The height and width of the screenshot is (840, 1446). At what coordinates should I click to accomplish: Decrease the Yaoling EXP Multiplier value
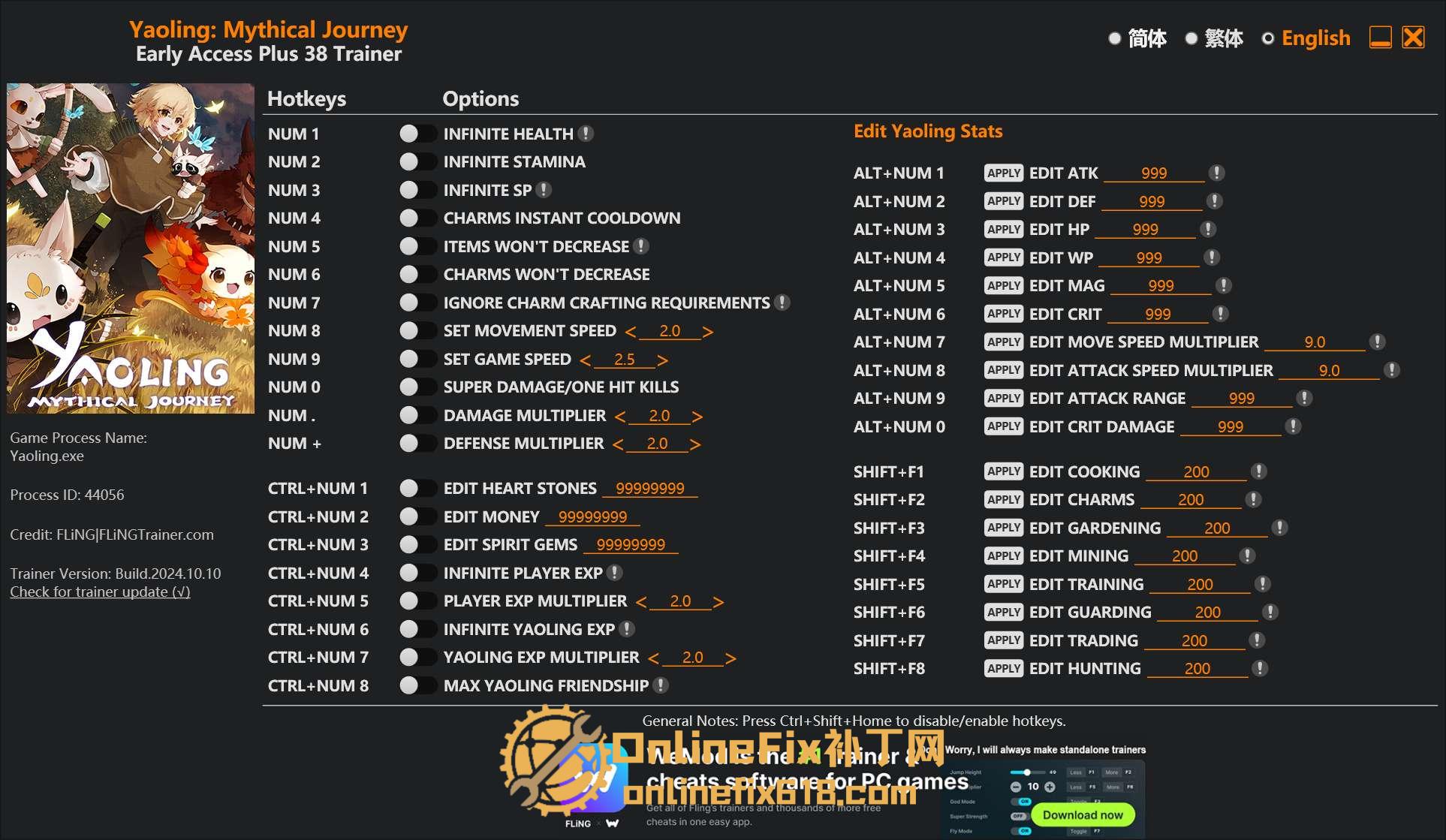pos(654,658)
